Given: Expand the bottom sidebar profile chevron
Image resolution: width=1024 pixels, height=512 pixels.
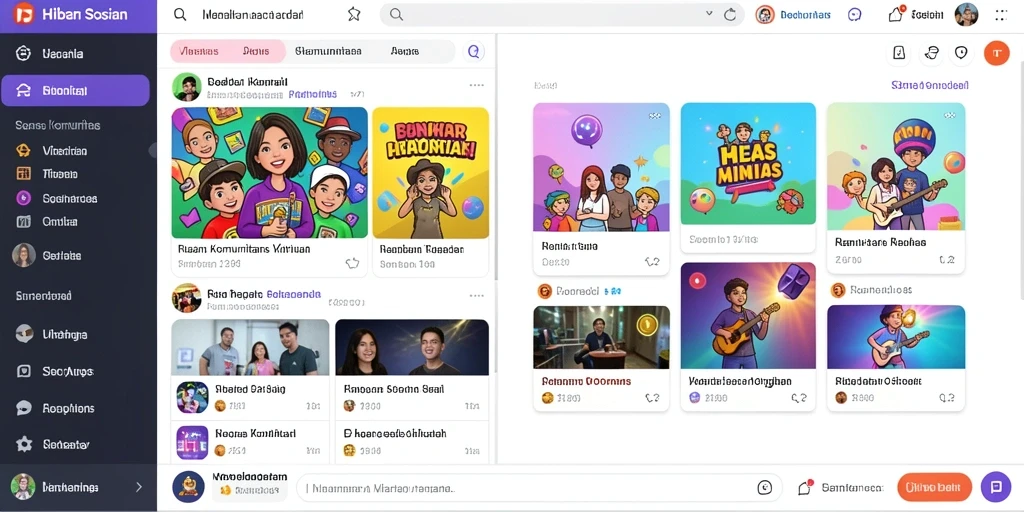Looking at the screenshot, I should click(138, 487).
